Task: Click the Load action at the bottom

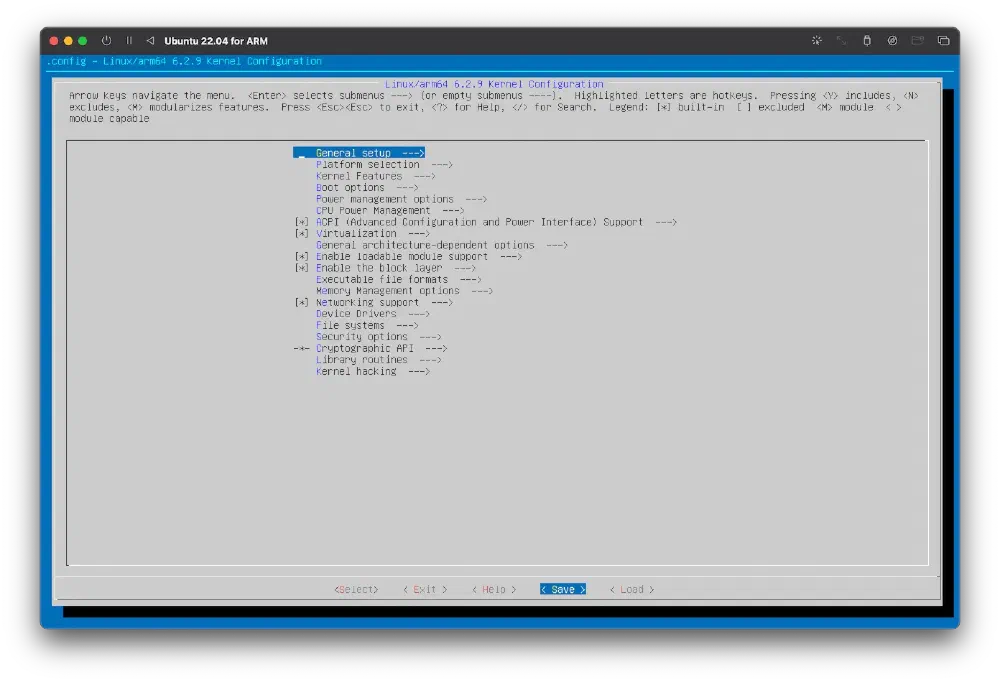Action: 630,589
